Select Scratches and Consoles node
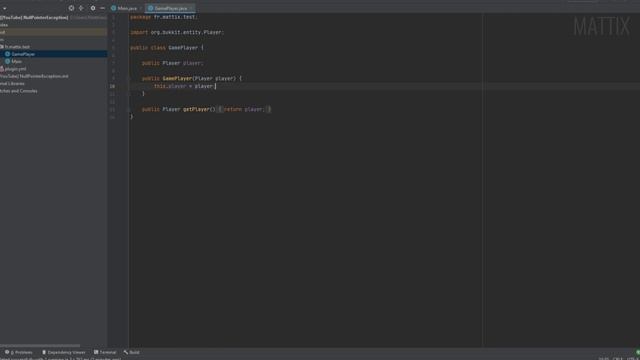This screenshot has width=640, height=360. [x=19, y=91]
